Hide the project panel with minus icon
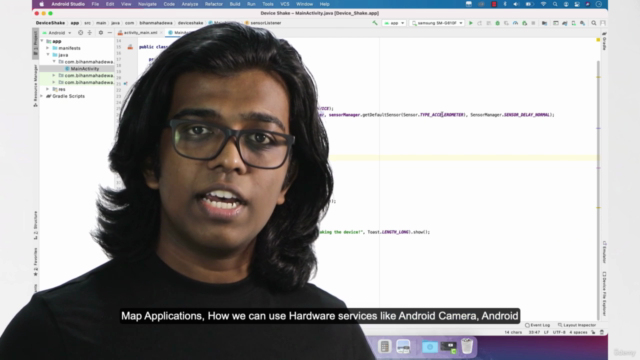The image size is (640, 360). (x=110, y=33)
